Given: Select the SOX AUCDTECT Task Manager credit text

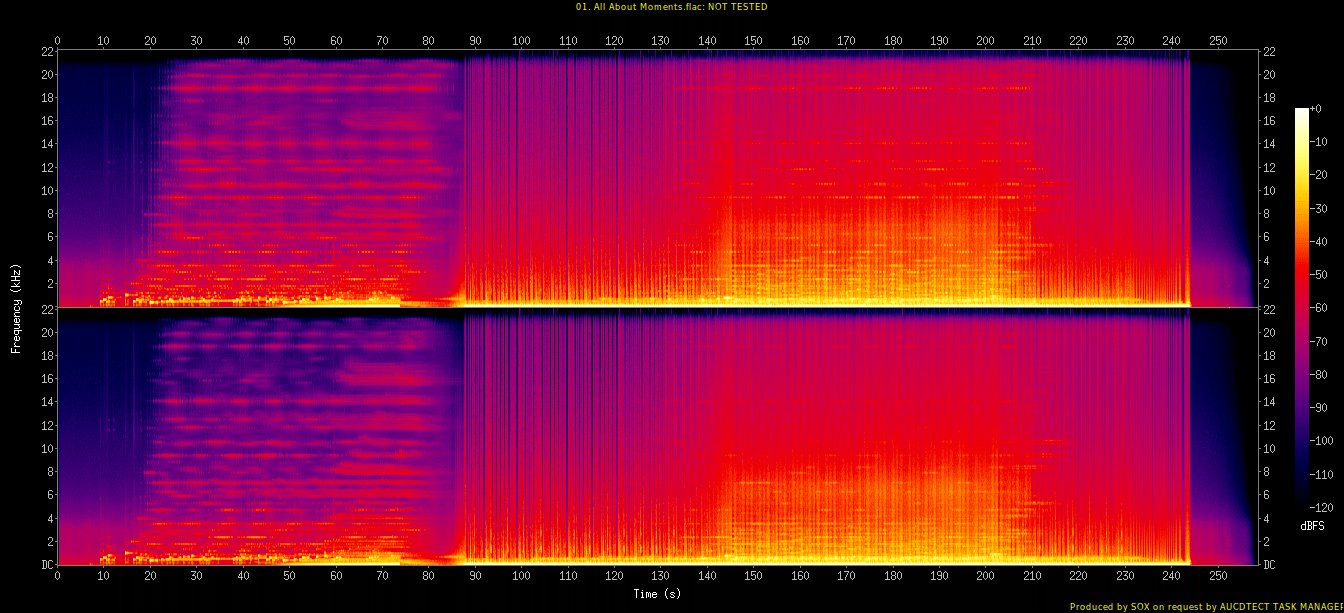Looking at the screenshot, I should coord(1206,606).
